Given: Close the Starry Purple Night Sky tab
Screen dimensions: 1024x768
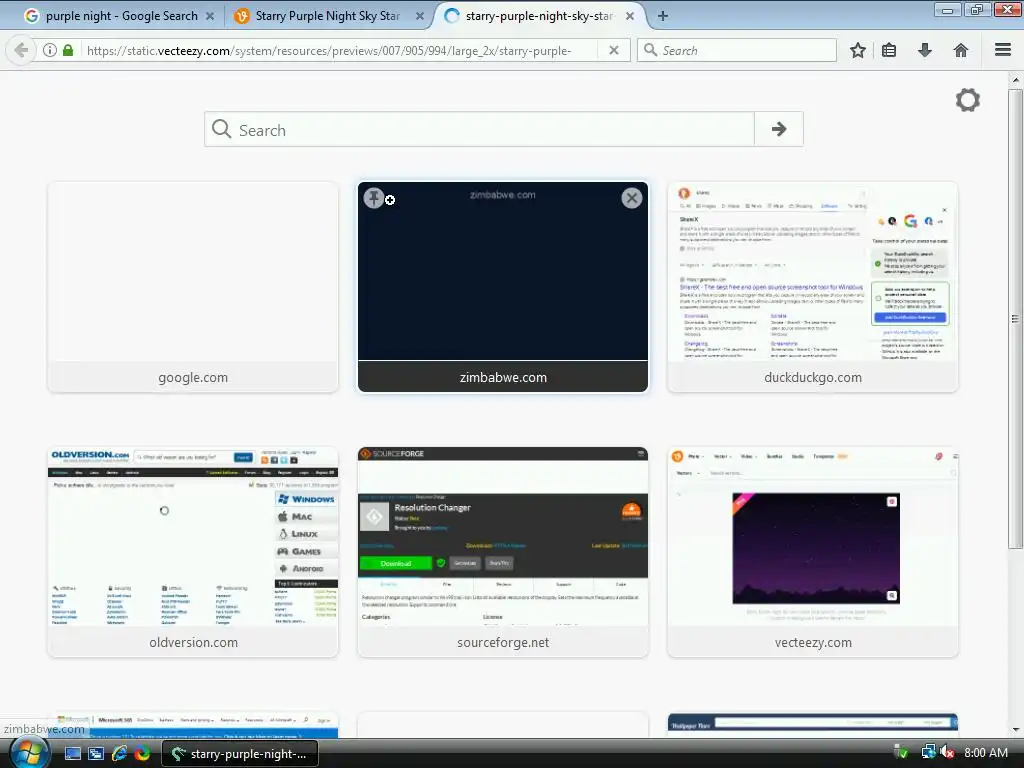Looking at the screenshot, I should 420,16.
